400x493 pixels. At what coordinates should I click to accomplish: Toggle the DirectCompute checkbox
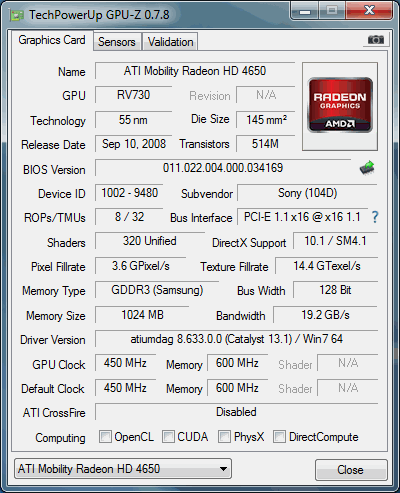pyautogui.click(x=279, y=437)
